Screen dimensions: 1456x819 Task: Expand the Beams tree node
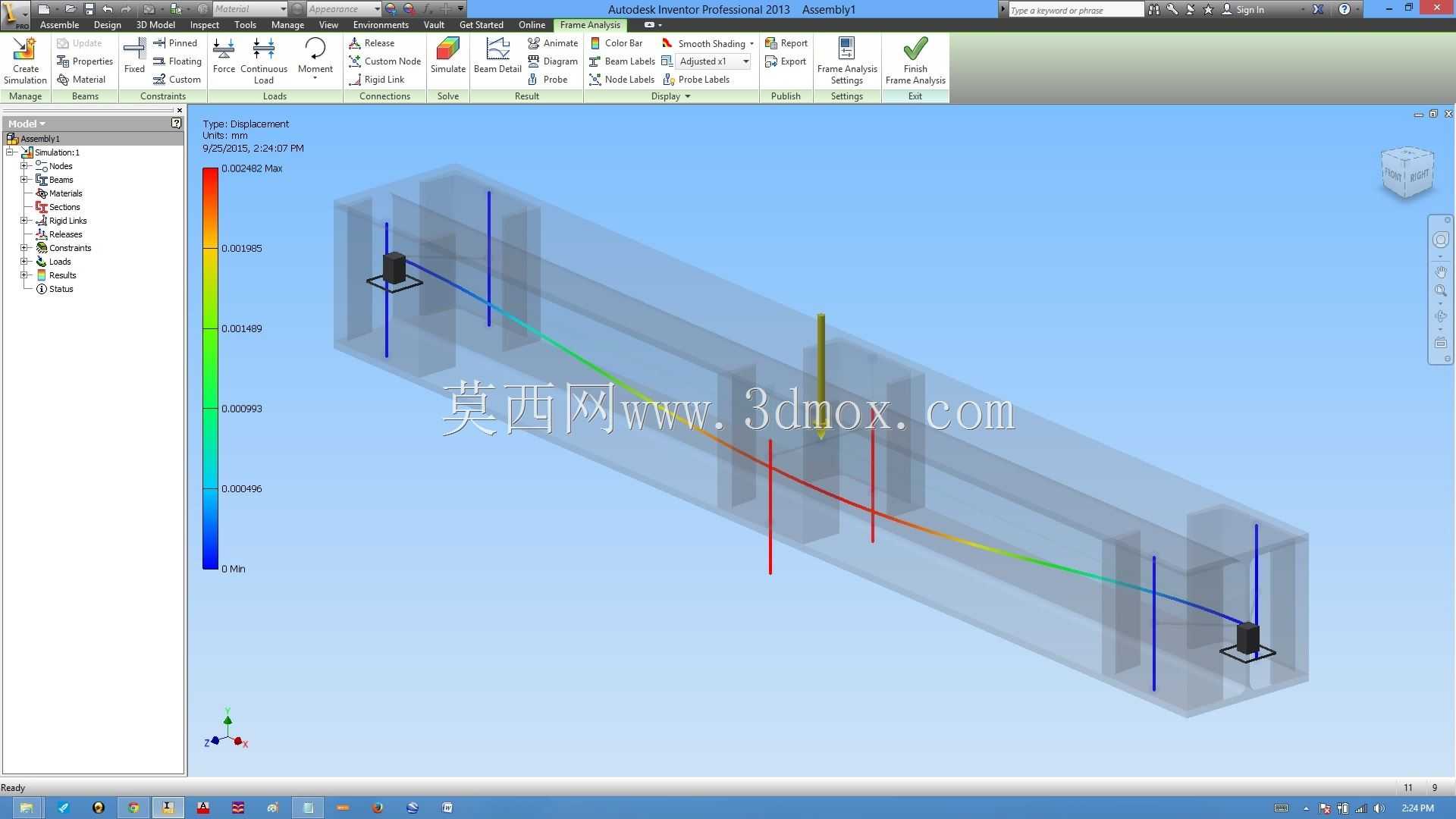point(24,180)
